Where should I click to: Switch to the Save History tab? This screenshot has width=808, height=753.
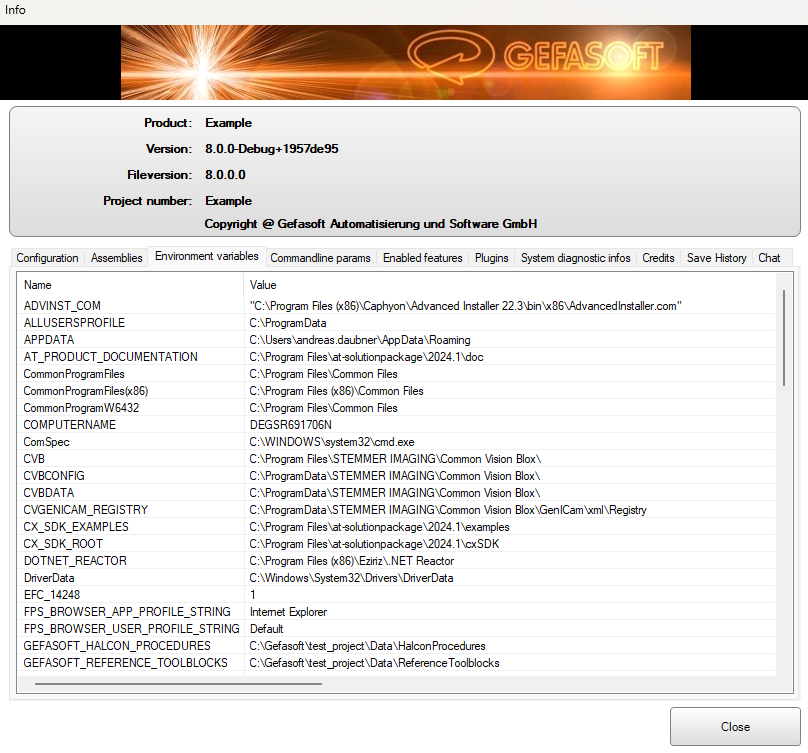(x=716, y=258)
